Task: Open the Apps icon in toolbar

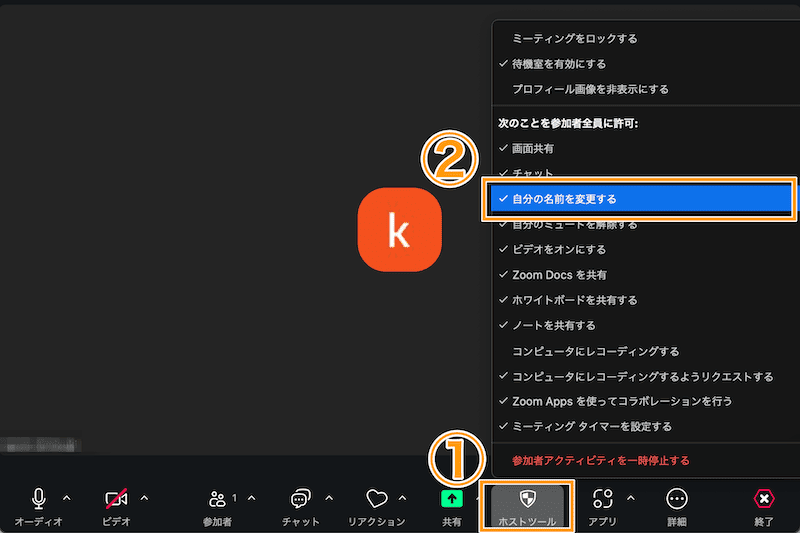Action: tap(602, 499)
